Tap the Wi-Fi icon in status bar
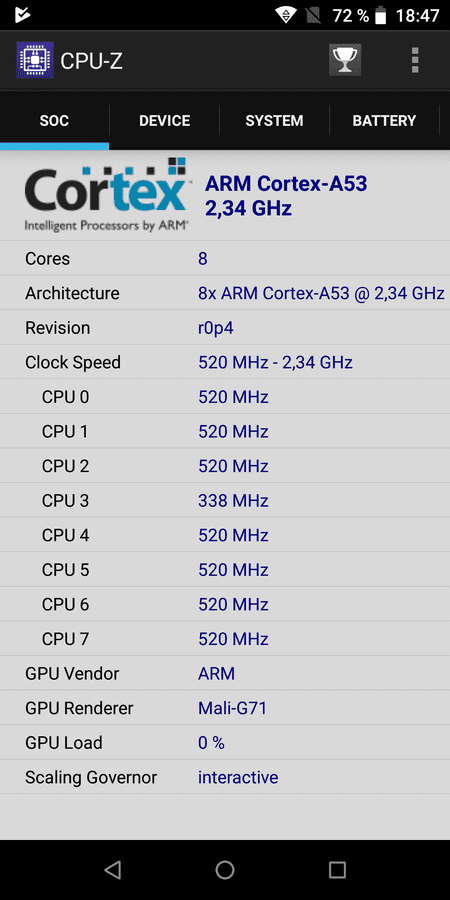The image size is (450, 900). (285, 15)
